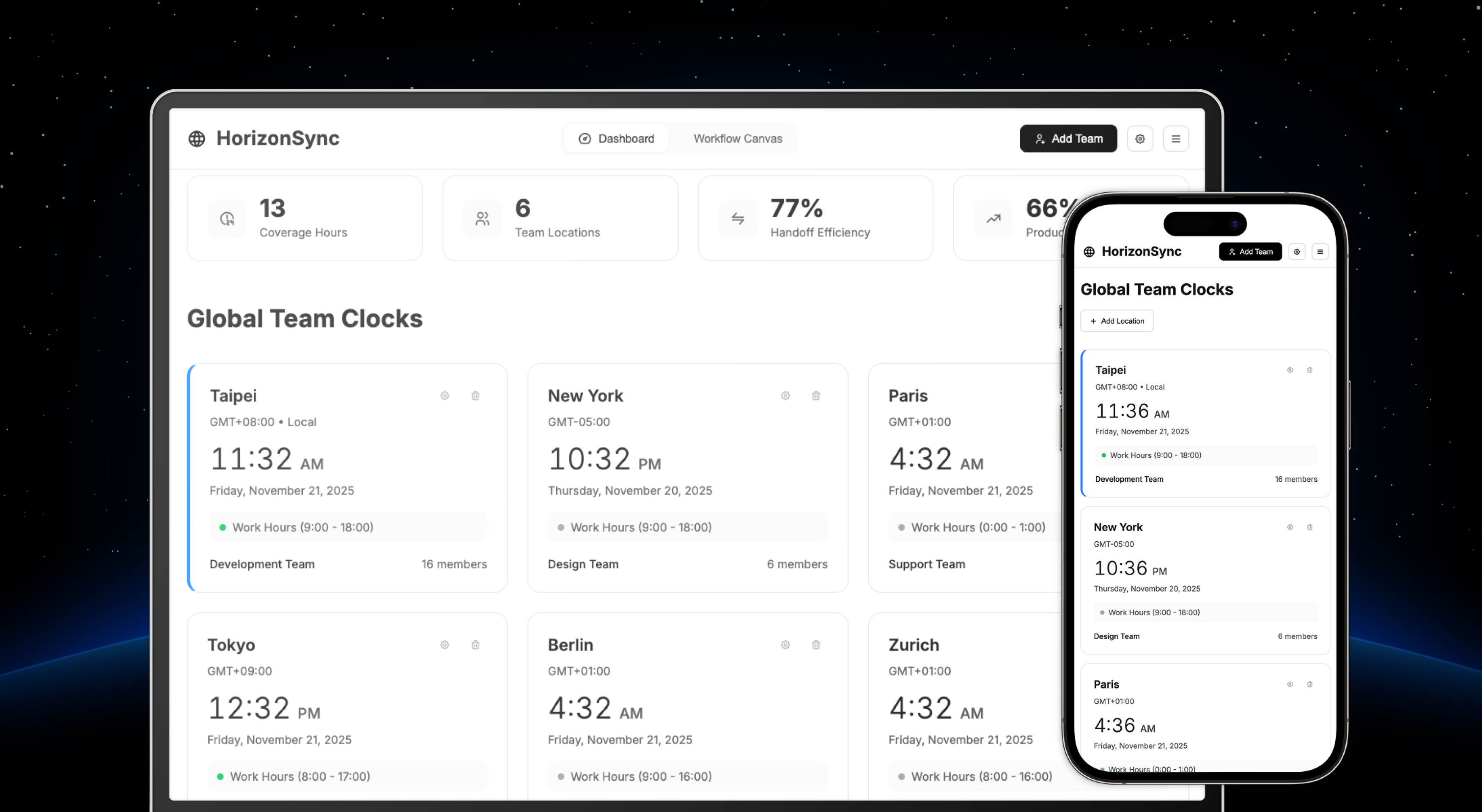Switch to the Workflow Canvas tab
Viewport: 1482px width, 812px height.
[738, 139]
